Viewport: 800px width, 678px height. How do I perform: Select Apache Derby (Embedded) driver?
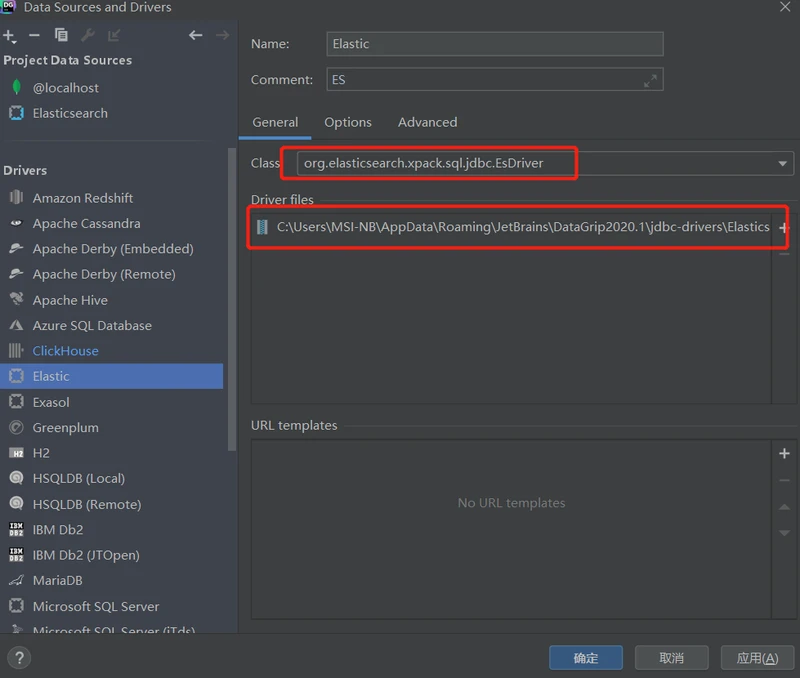click(x=111, y=249)
